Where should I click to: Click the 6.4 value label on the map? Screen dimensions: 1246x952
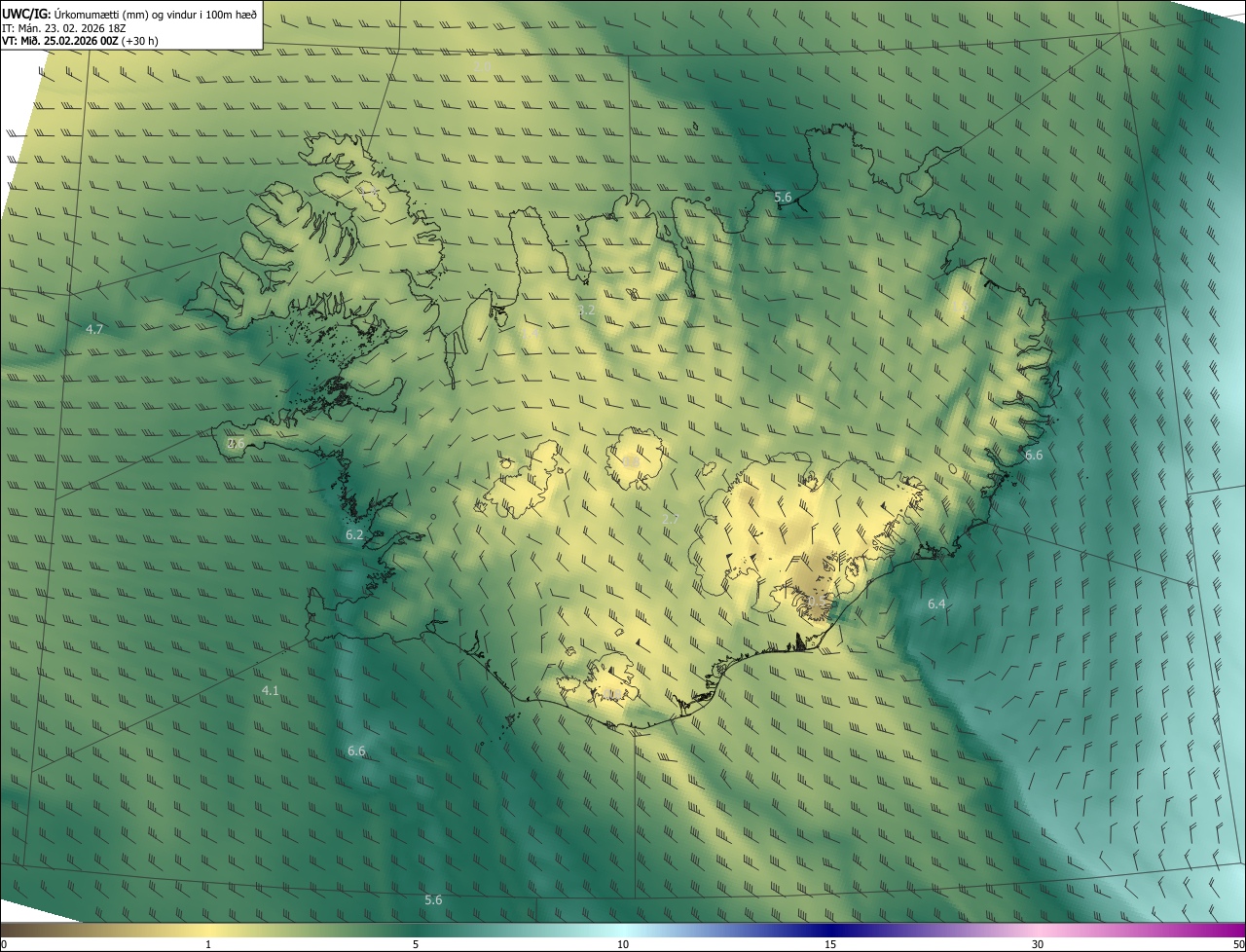click(x=936, y=604)
